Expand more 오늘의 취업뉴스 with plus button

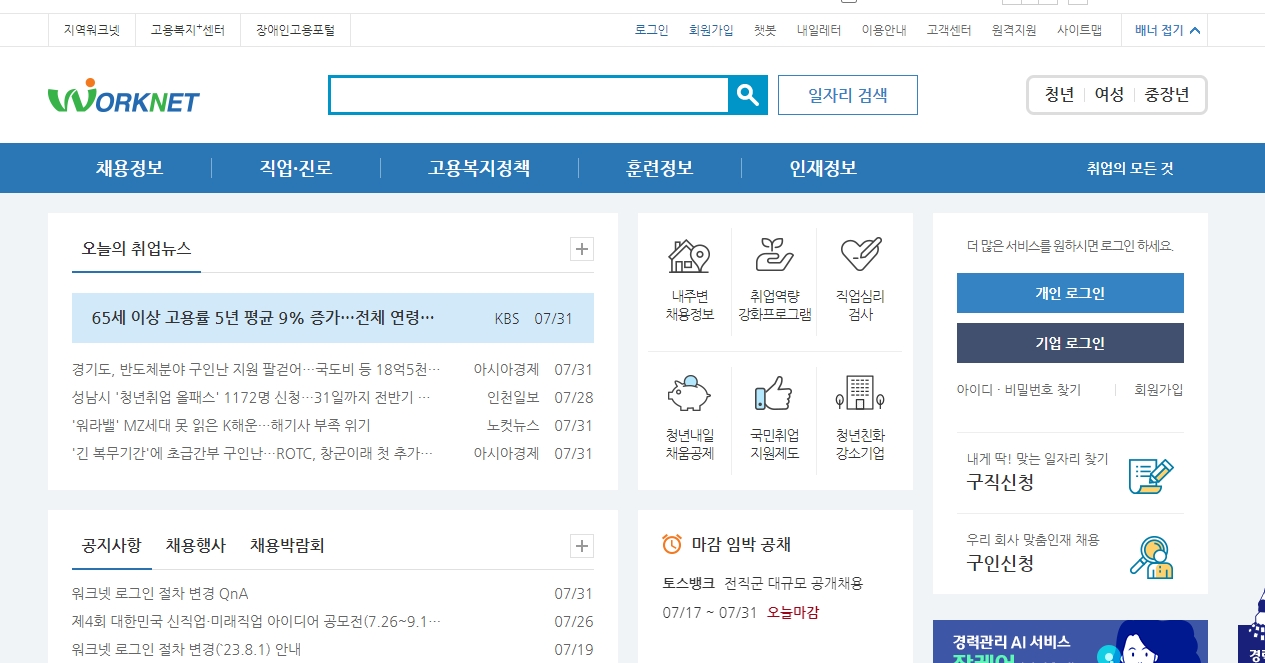pyautogui.click(x=581, y=249)
